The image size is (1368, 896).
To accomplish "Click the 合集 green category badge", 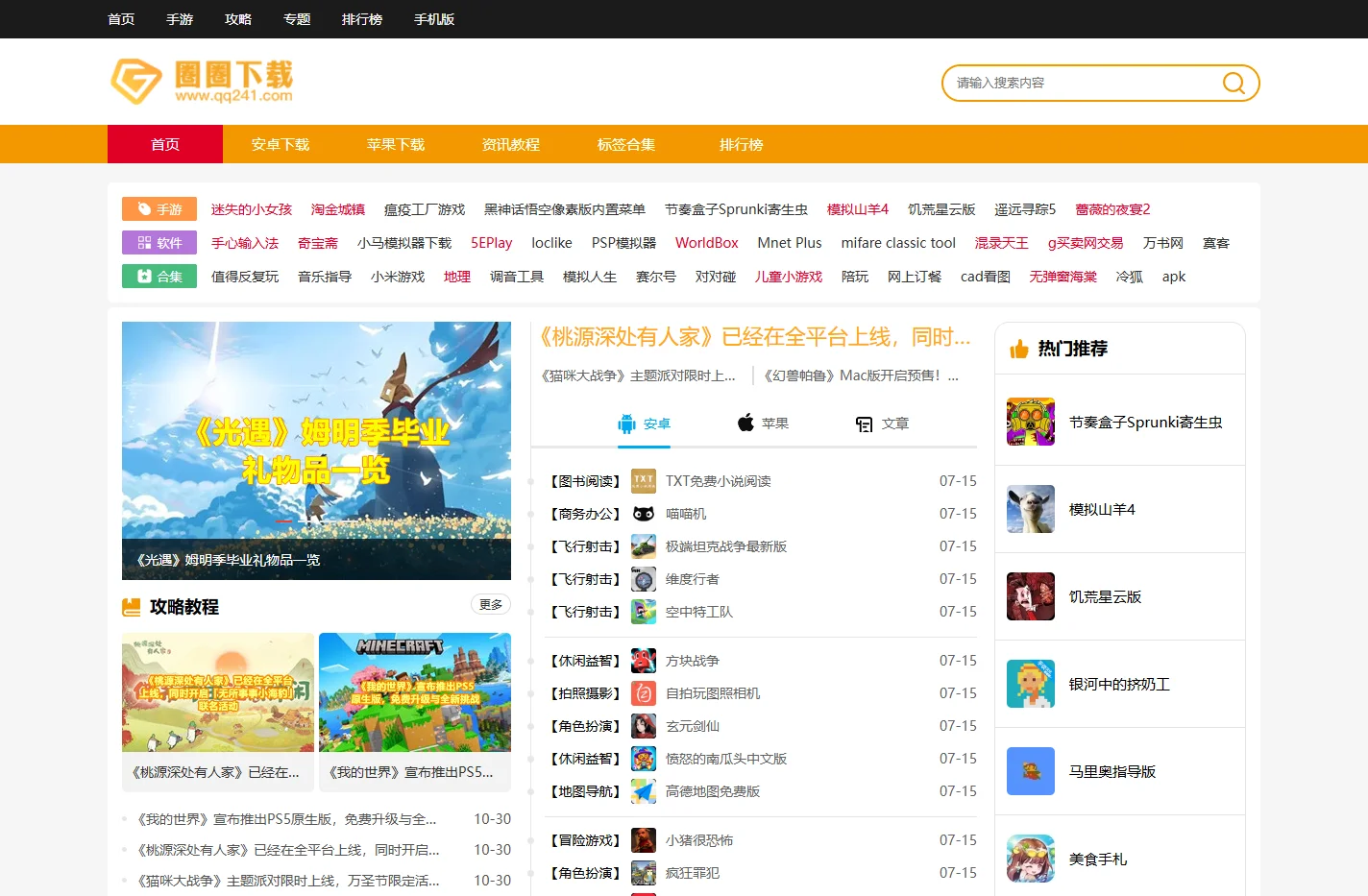I will 159,277.
